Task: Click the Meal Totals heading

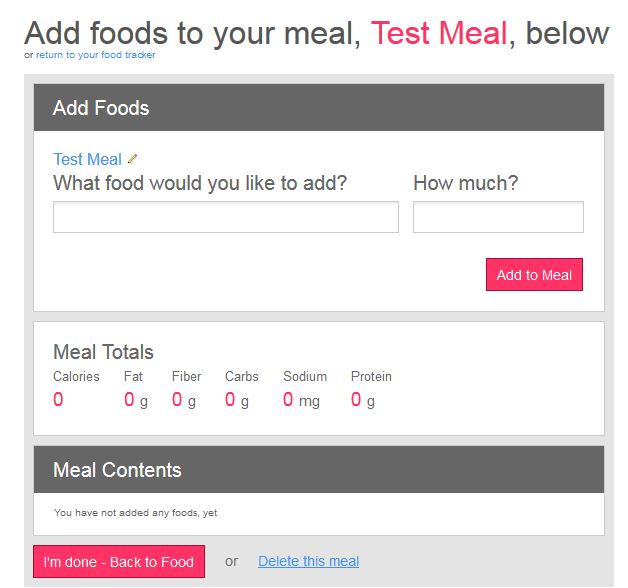Action: click(103, 352)
